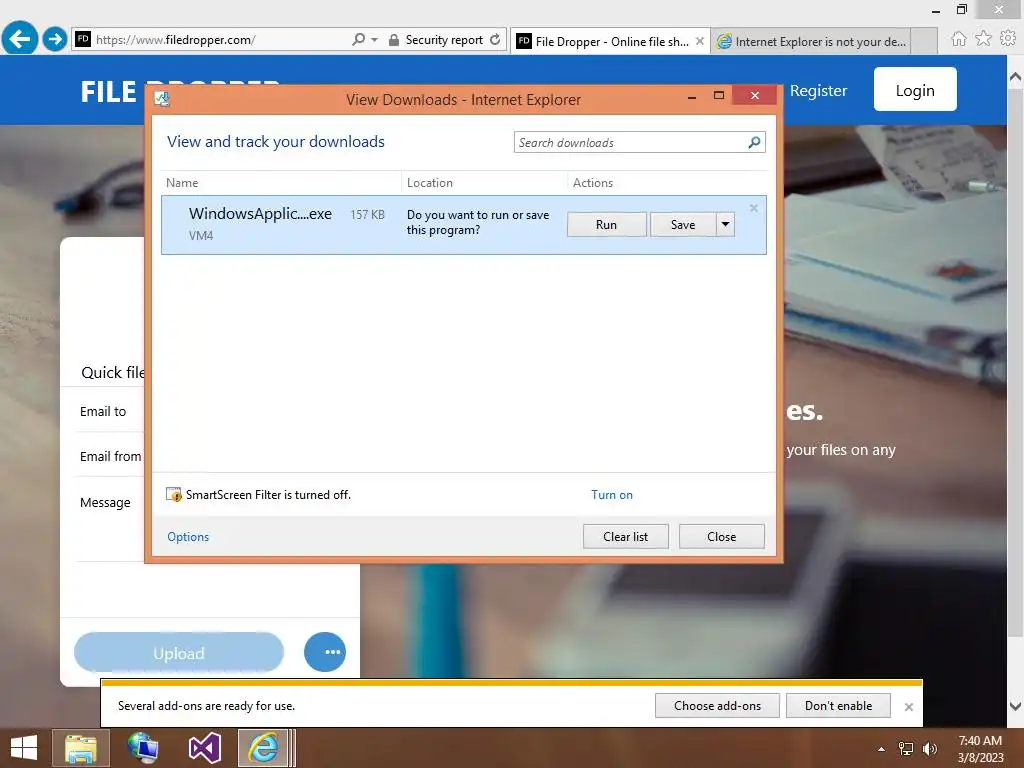Select the WindowsApplic....exe file name
1024x768 pixels.
pos(260,214)
